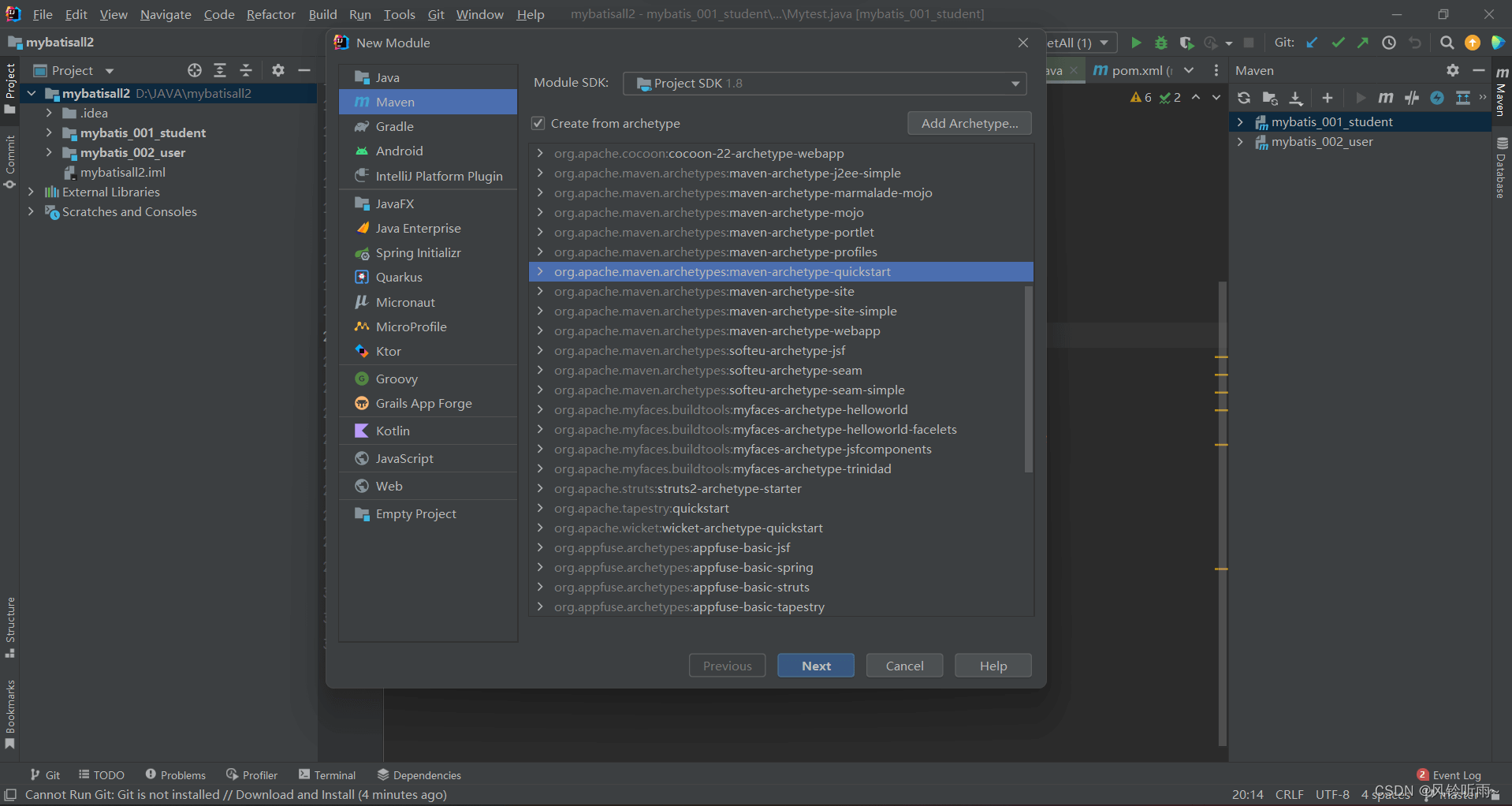Expand cocoon-22-archetype-webapp entry

pos(540,153)
